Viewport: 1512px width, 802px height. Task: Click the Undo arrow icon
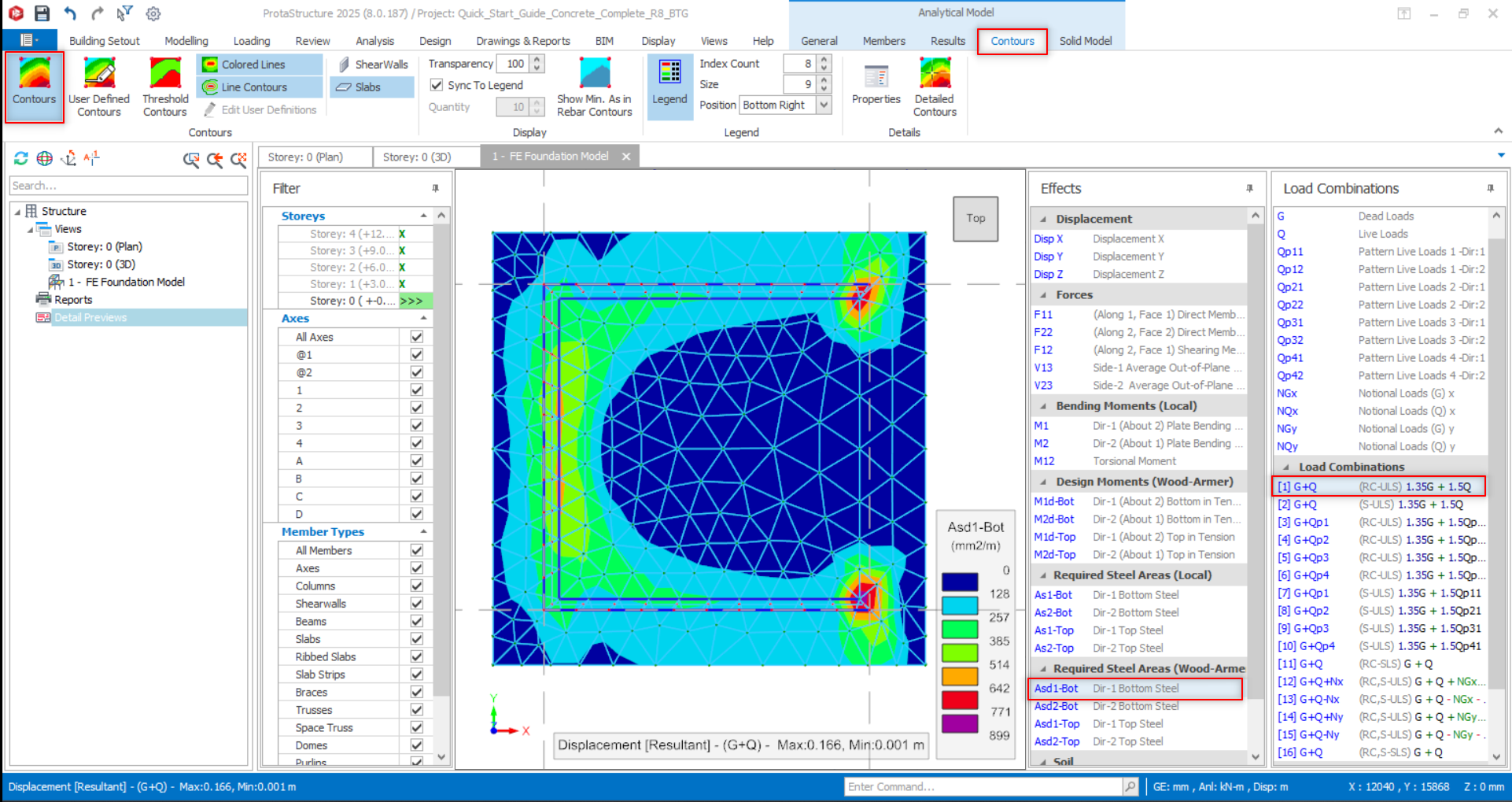click(x=70, y=13)
